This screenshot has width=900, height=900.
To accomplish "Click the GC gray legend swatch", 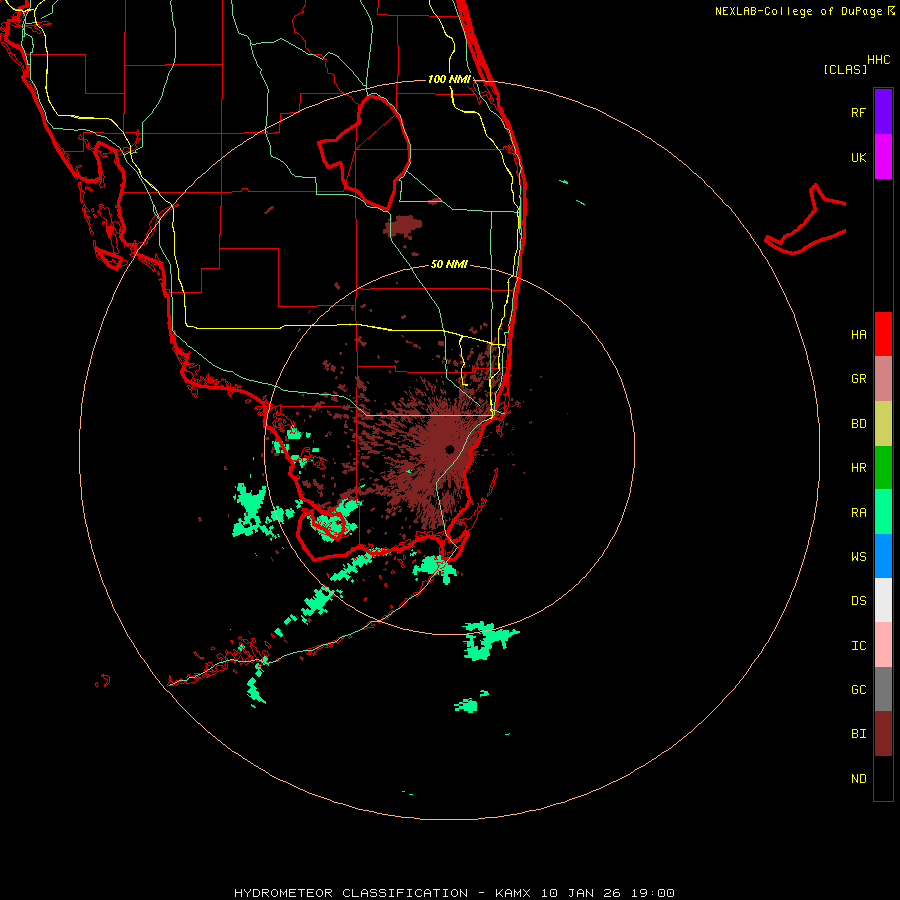I will (x=883, y=689).
